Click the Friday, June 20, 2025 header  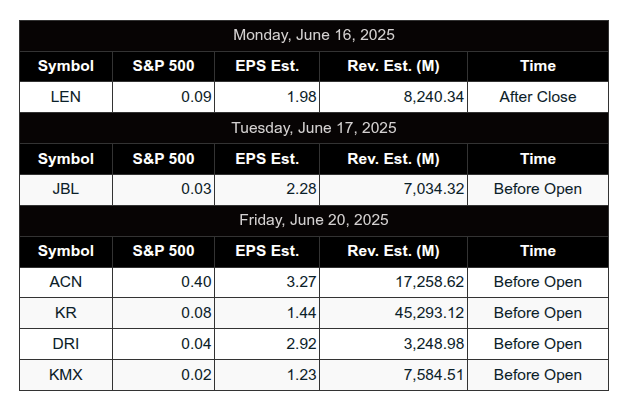(x=314, y=220)
